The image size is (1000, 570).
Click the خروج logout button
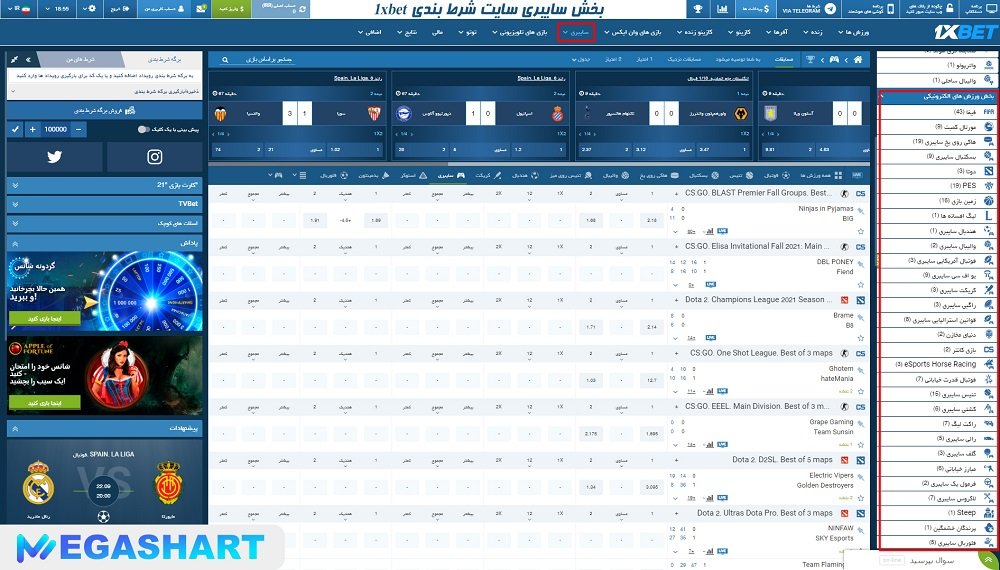(x=120, y=9)
